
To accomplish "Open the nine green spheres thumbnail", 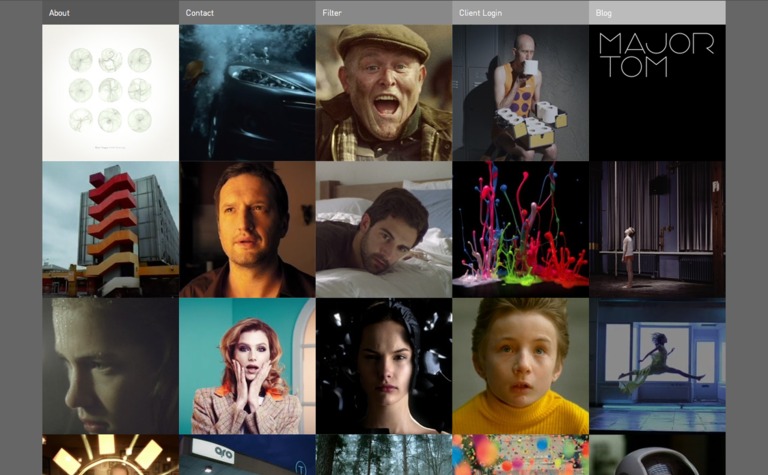I will click(x=110, y=93).
